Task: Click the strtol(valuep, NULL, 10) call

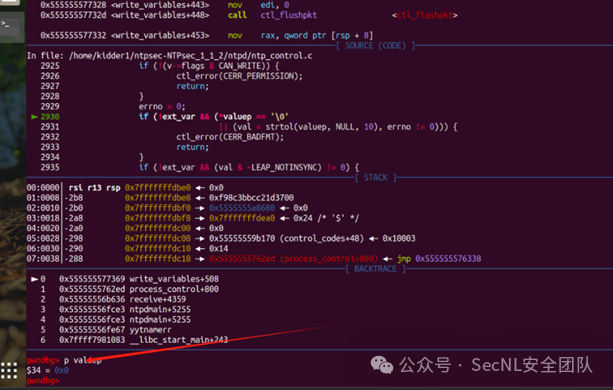Action: pos(321,127)
